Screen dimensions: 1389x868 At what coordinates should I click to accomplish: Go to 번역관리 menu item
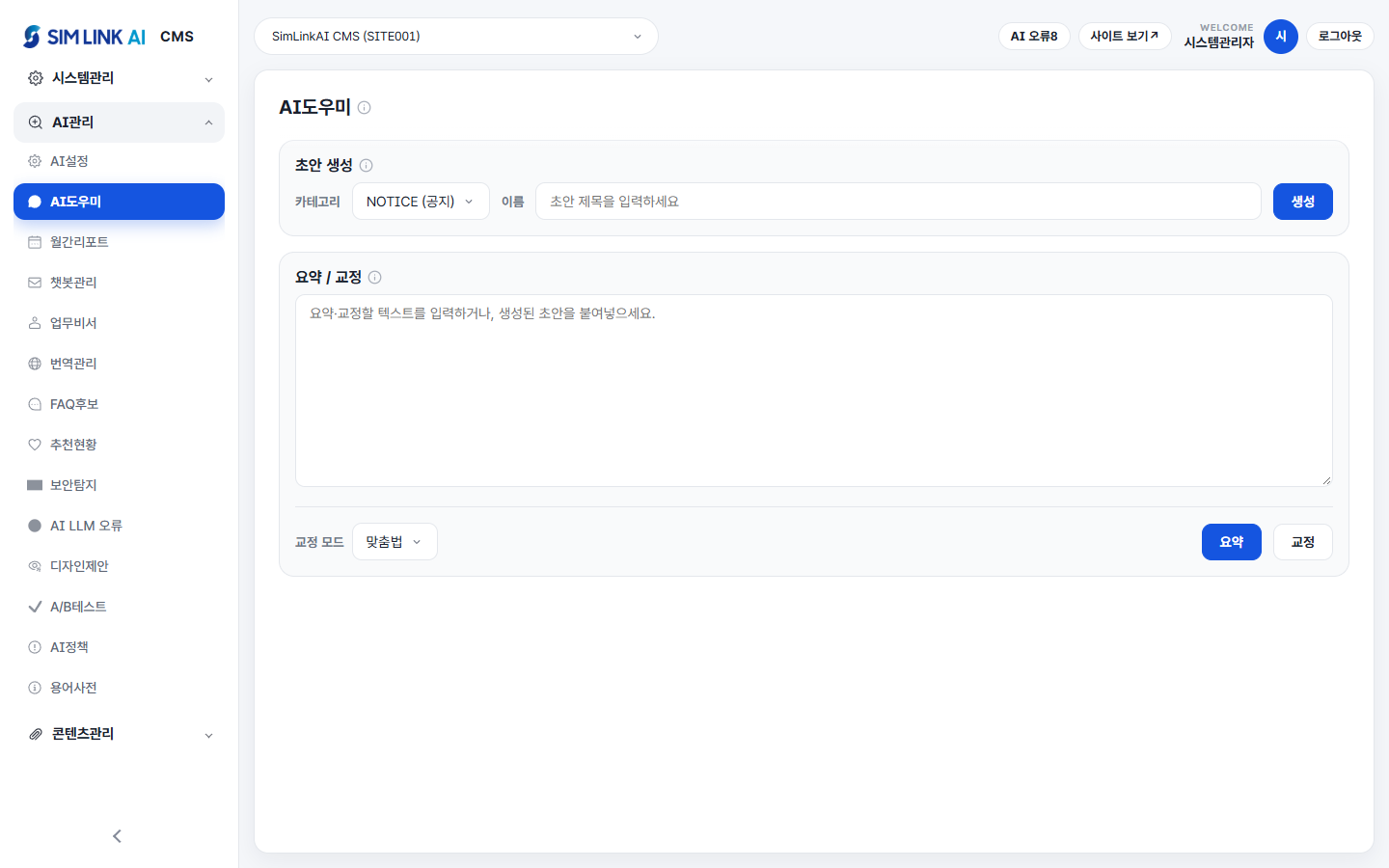coord(120,364)
